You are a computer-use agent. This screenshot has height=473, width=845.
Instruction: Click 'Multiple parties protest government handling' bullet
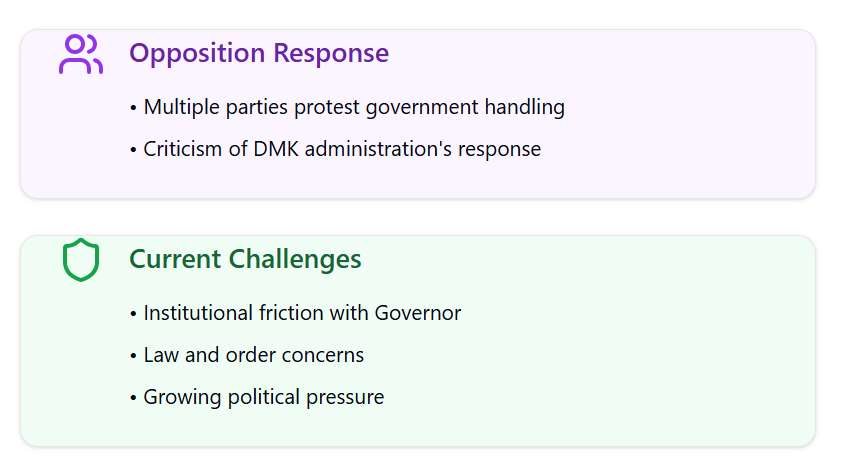[348, 107]
